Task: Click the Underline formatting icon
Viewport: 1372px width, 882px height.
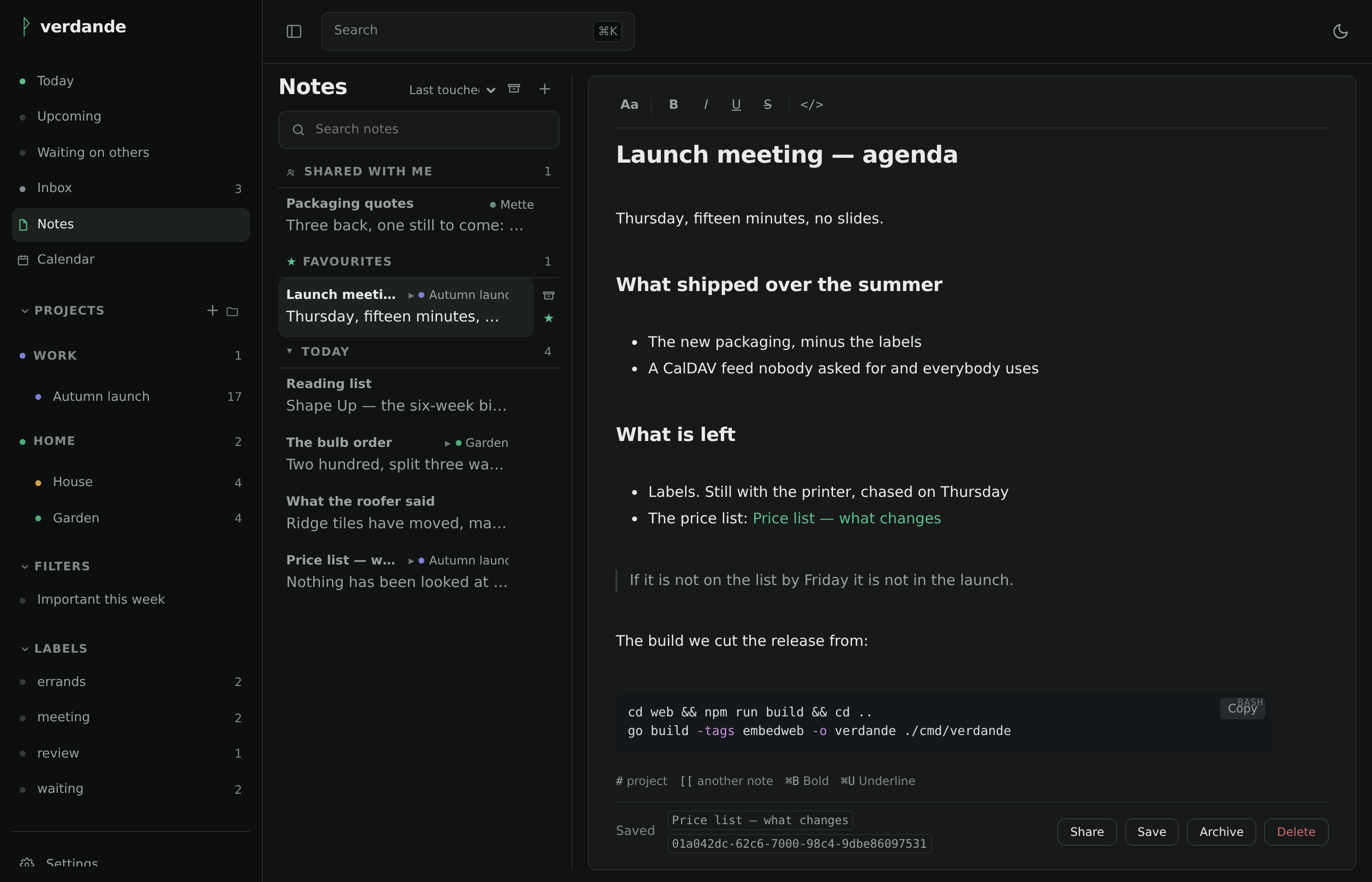Action: tap(736, 104)
